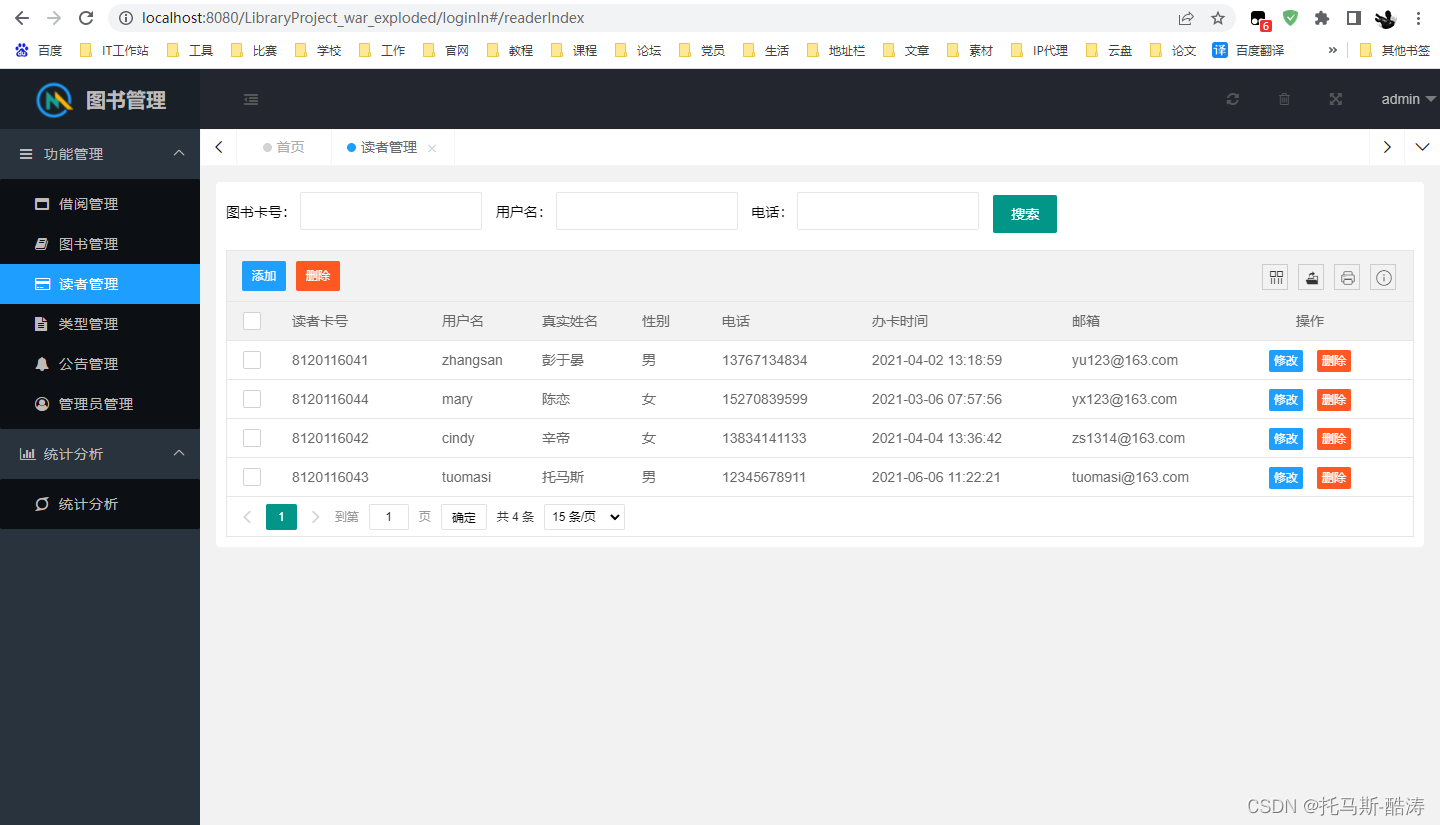
Task: Open the browser side panel icon
Action: [x=1353, y=18]
